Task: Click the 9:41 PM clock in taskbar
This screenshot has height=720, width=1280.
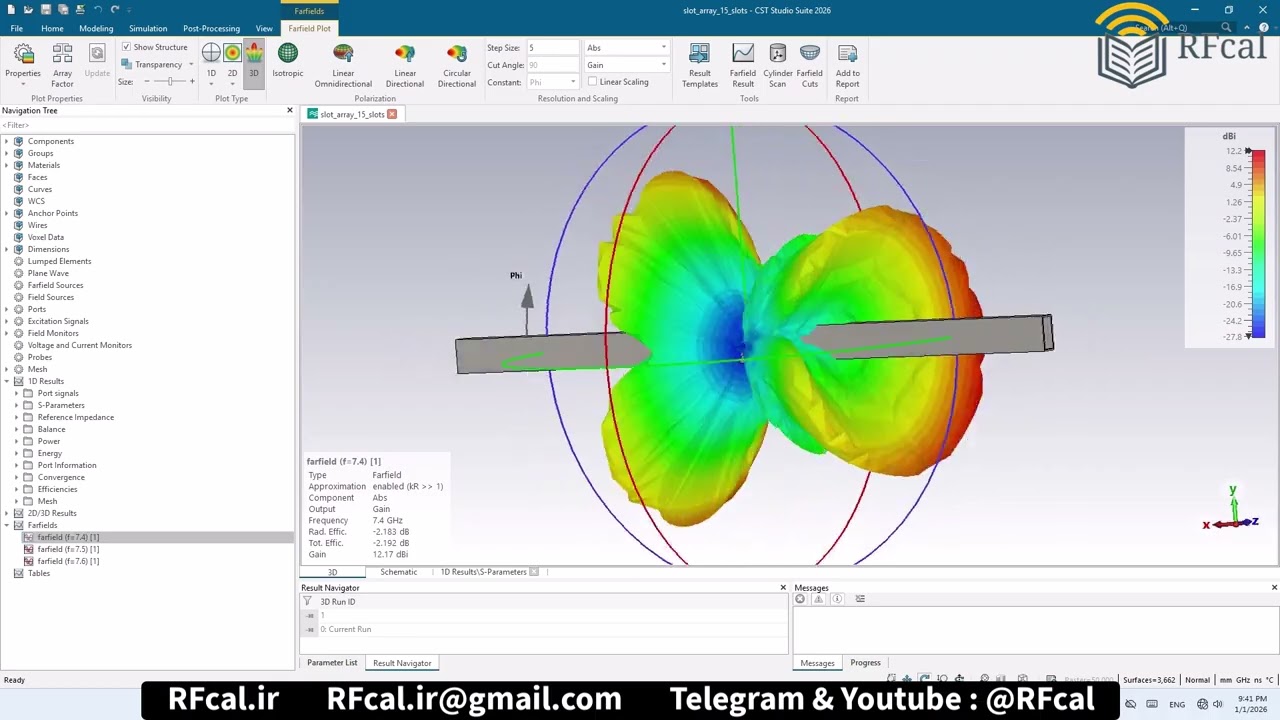Action: point(1253,699)
